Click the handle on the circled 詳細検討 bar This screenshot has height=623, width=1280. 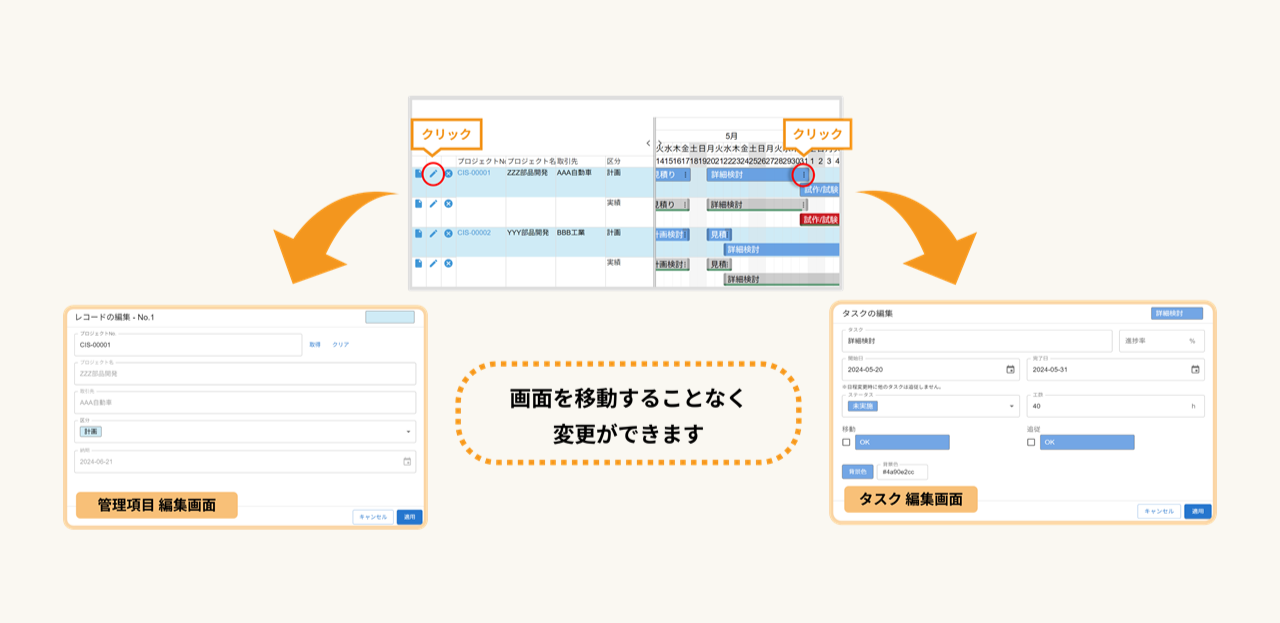[x=805, y=175]
